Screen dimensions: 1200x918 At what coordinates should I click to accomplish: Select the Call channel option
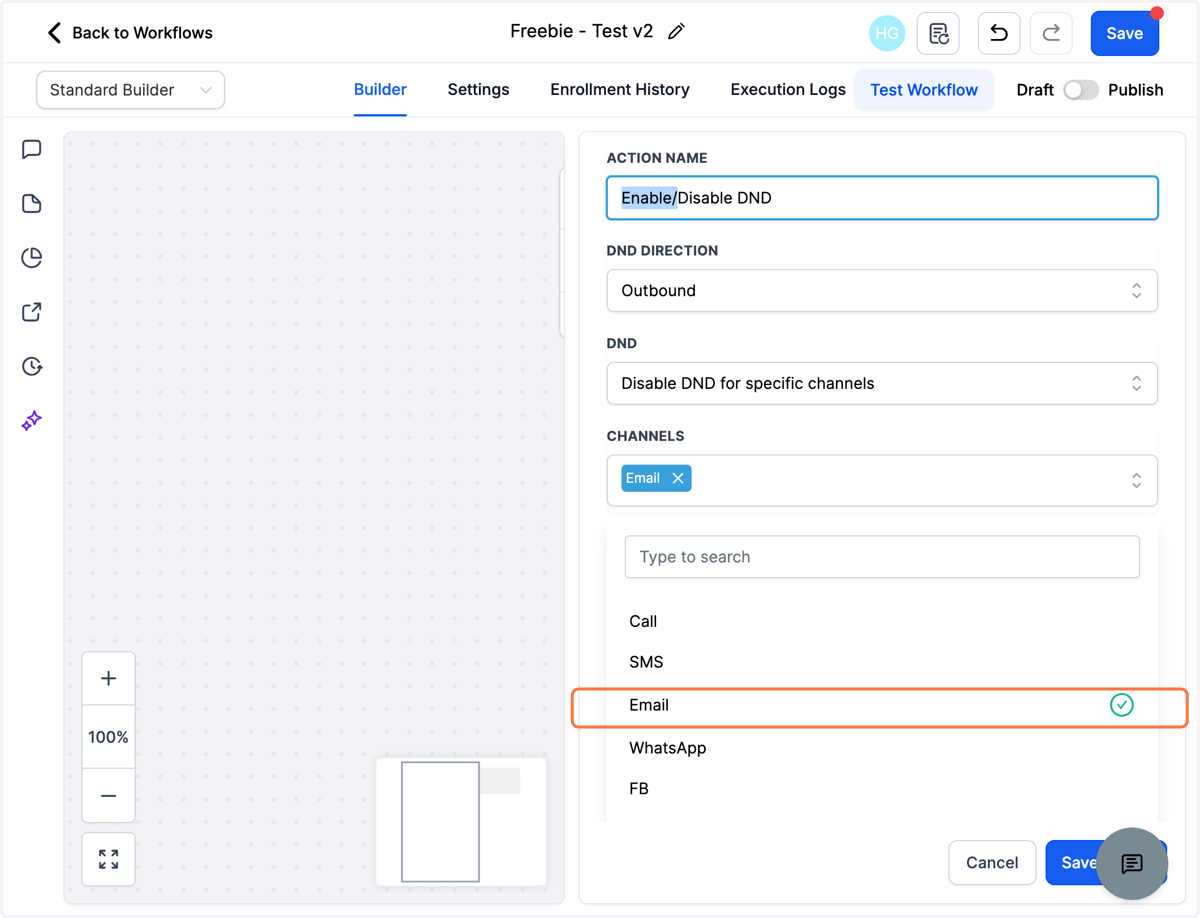click(x=882, y=621)
